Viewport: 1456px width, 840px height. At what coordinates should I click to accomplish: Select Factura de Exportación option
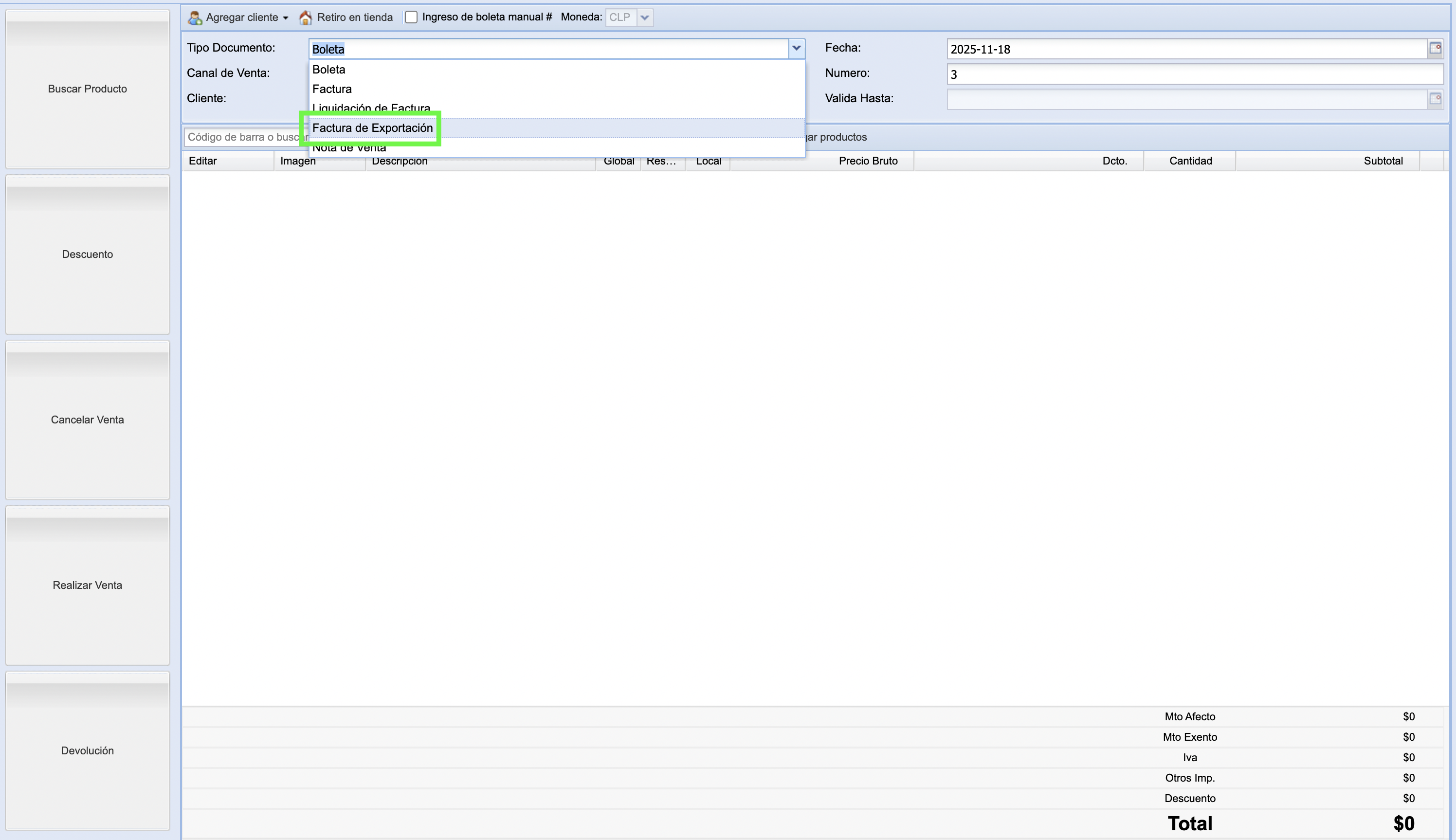(373, 128)
